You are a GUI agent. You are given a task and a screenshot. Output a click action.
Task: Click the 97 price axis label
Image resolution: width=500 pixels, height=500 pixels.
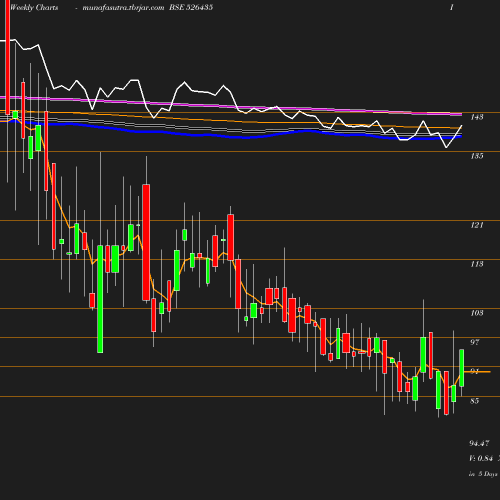click(x=475, y=342)
